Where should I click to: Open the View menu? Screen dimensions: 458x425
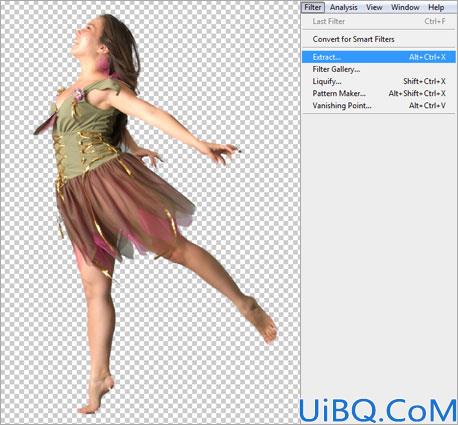coord(374,7)
